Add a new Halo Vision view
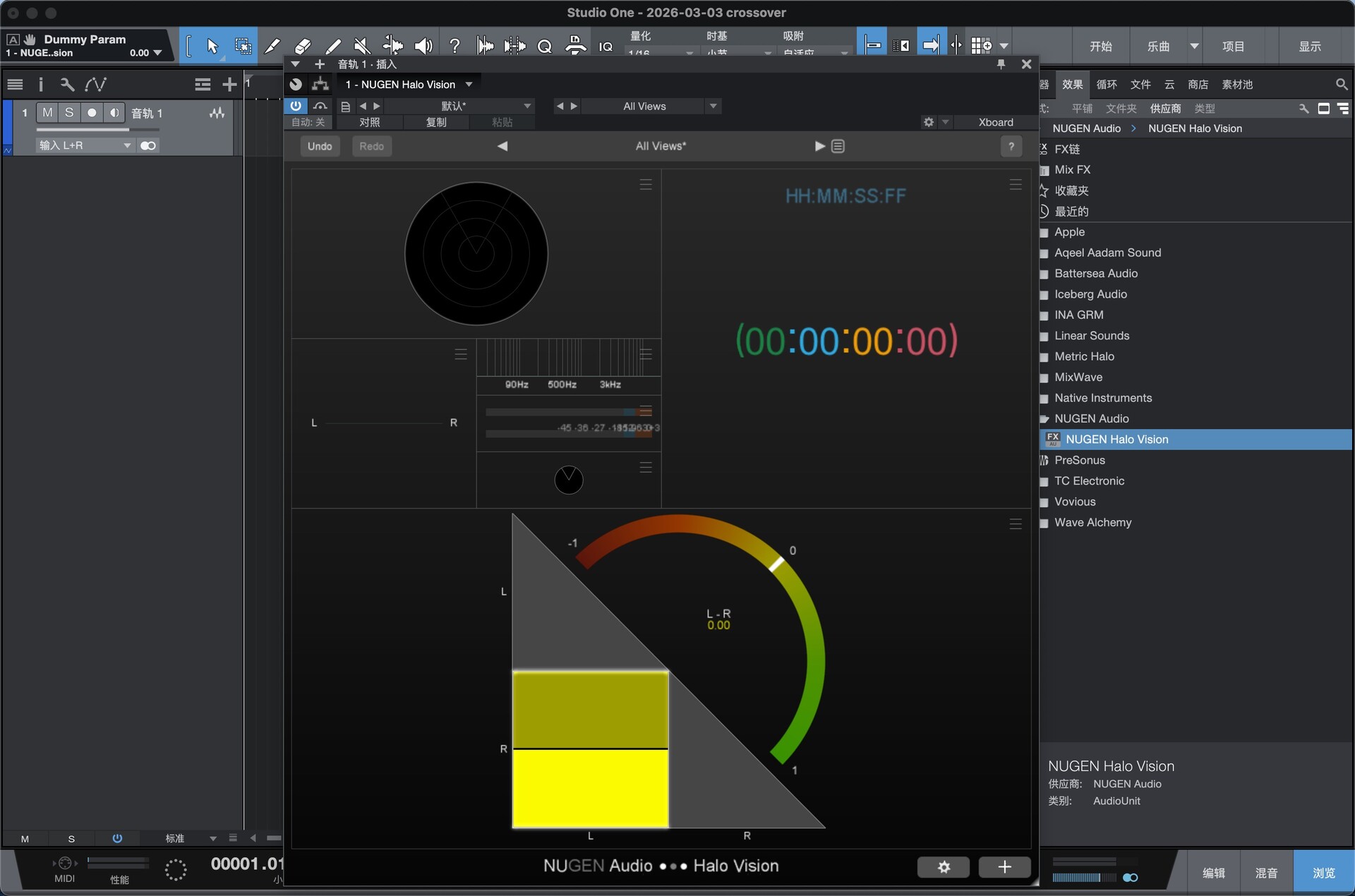 tap(1004, 866)
